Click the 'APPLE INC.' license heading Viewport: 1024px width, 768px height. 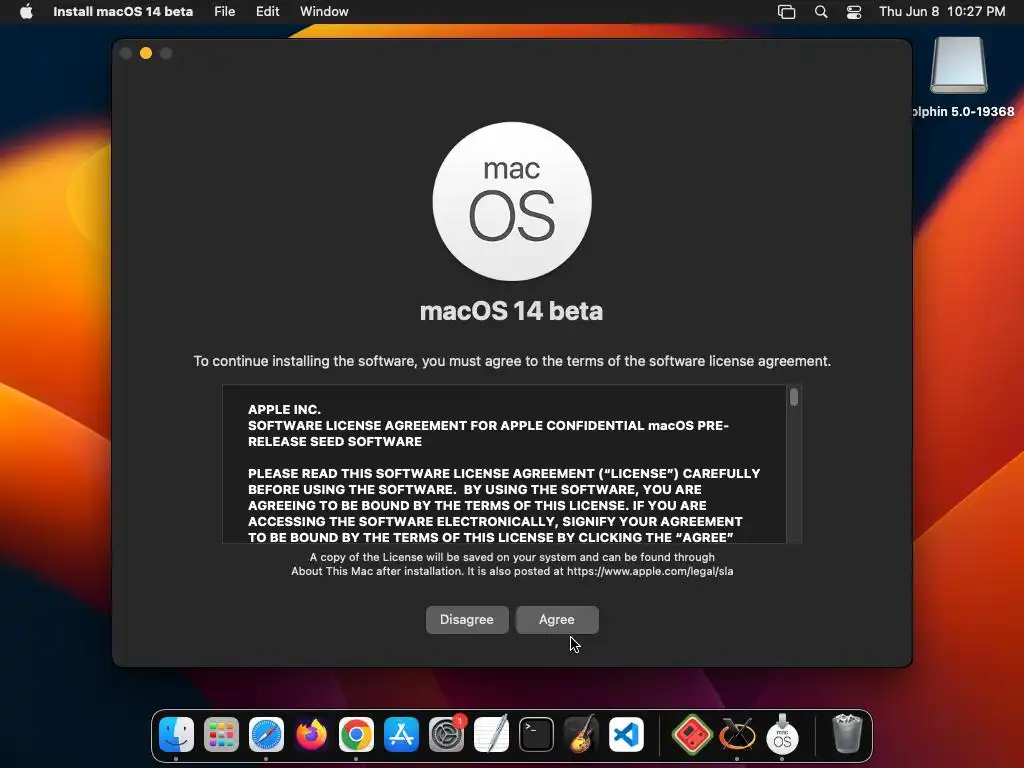[x=285, y=409]
